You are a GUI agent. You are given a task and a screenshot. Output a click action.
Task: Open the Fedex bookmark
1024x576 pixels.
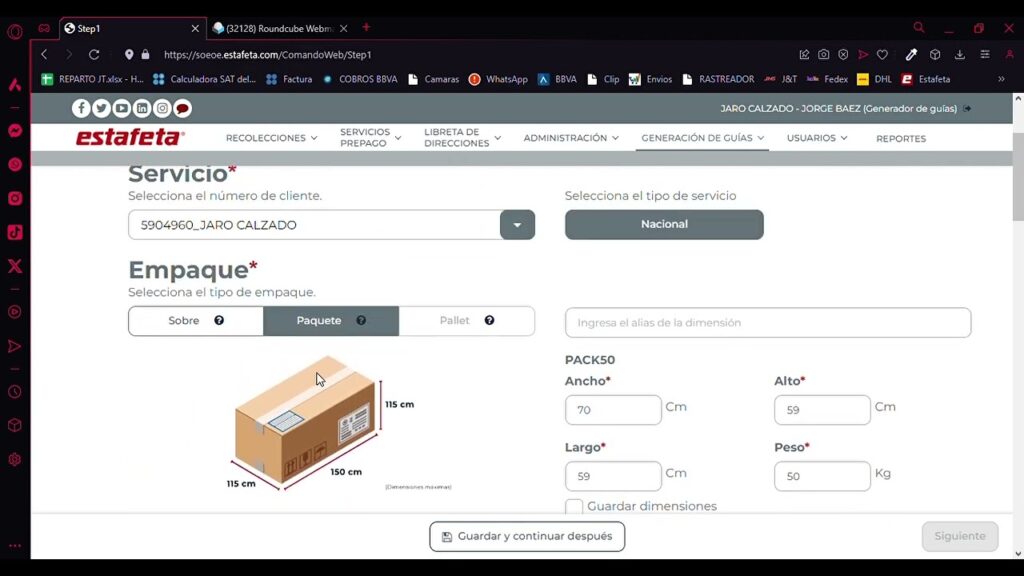(x=827, y=79)
